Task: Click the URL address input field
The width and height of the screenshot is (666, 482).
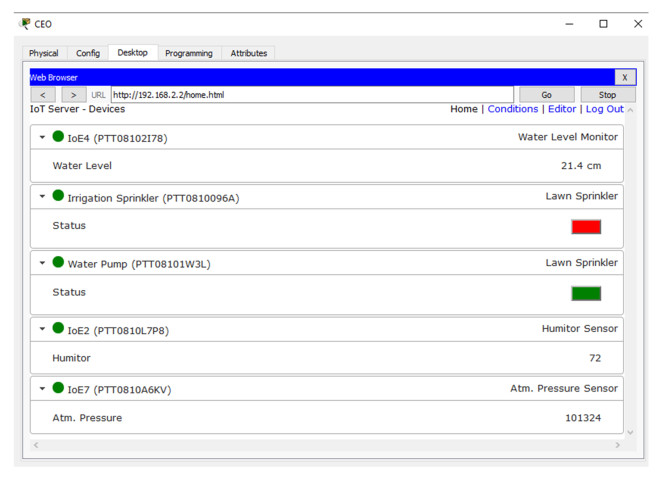Action: [310, 94]
